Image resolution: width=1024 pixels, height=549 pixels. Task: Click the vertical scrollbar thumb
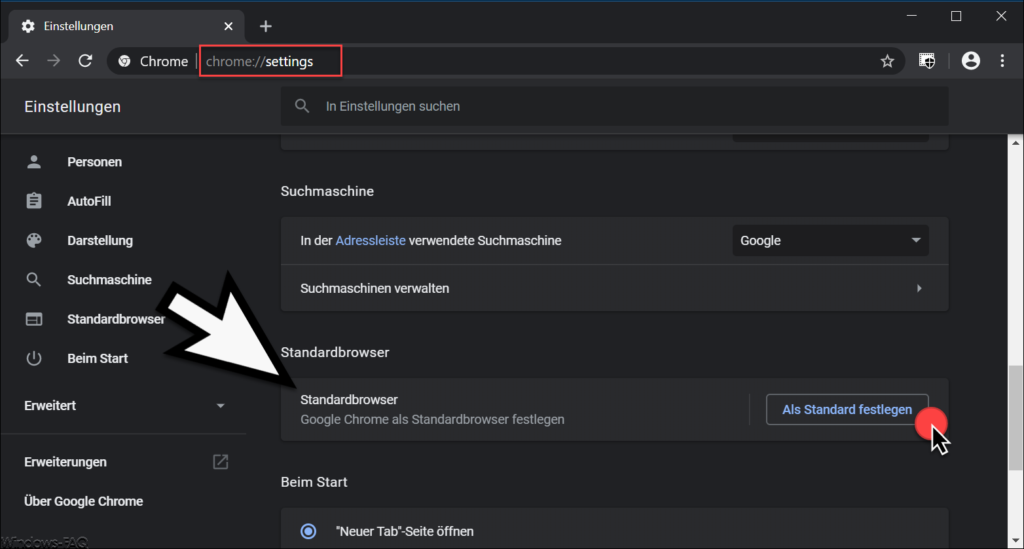(x=1016, y=418)
